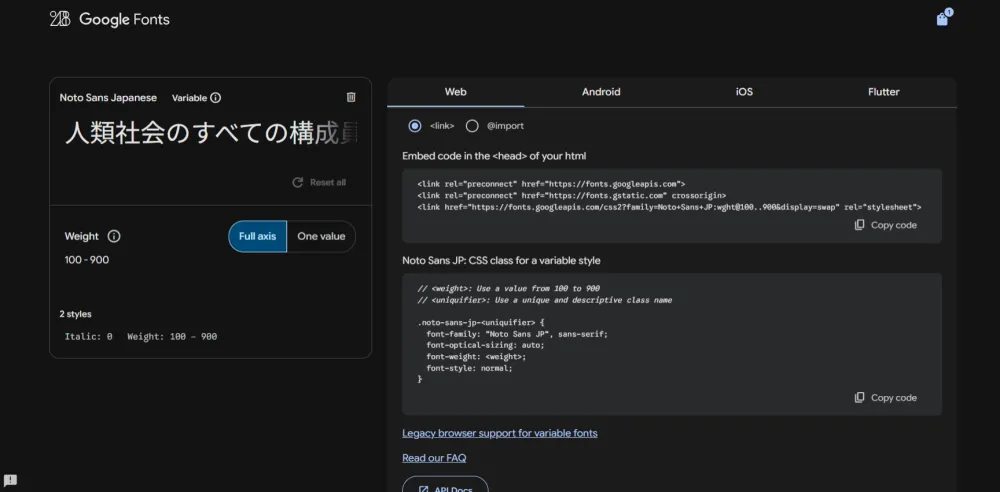The width and height of the screenshot is (1000, 492).
Task: Click the Noto Sans Japanese font name
Action: [108, 98]
